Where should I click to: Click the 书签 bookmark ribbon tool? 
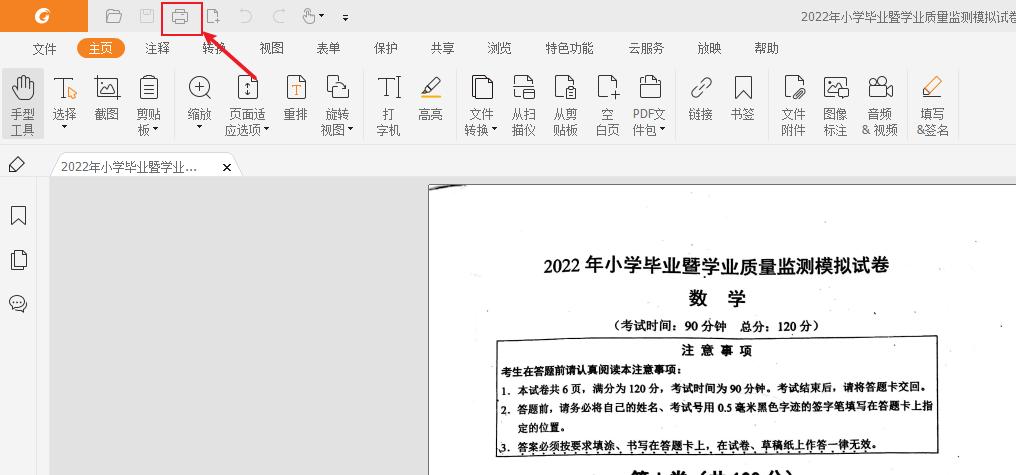click(x=743, y=98)
